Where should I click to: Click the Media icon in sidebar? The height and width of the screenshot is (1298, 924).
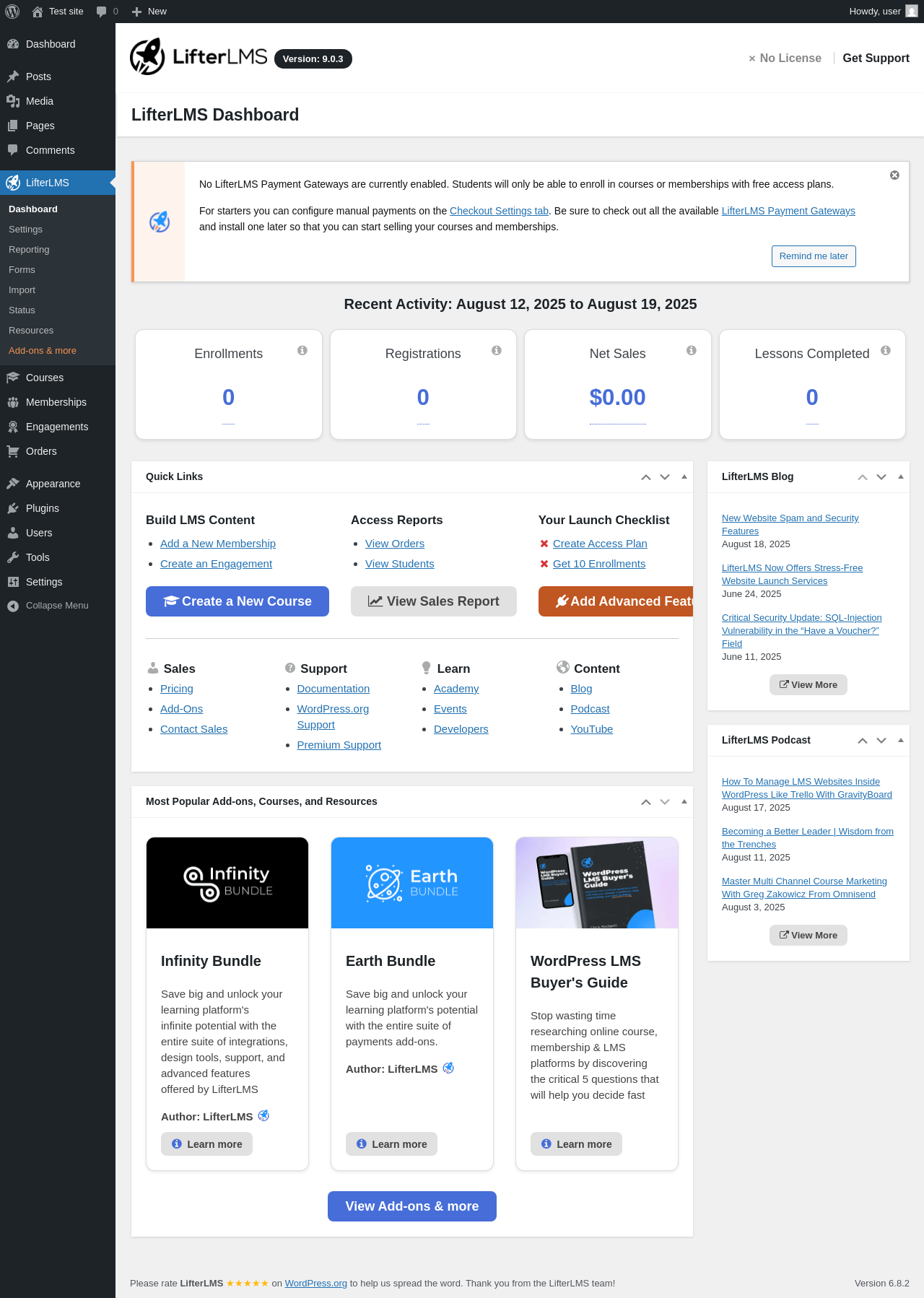coord(13,101)
